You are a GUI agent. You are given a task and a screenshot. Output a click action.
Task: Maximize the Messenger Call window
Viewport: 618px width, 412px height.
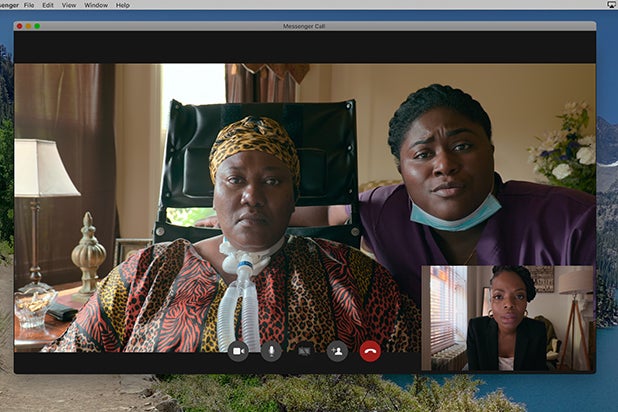pyautogui.click(x=37, y=26)
